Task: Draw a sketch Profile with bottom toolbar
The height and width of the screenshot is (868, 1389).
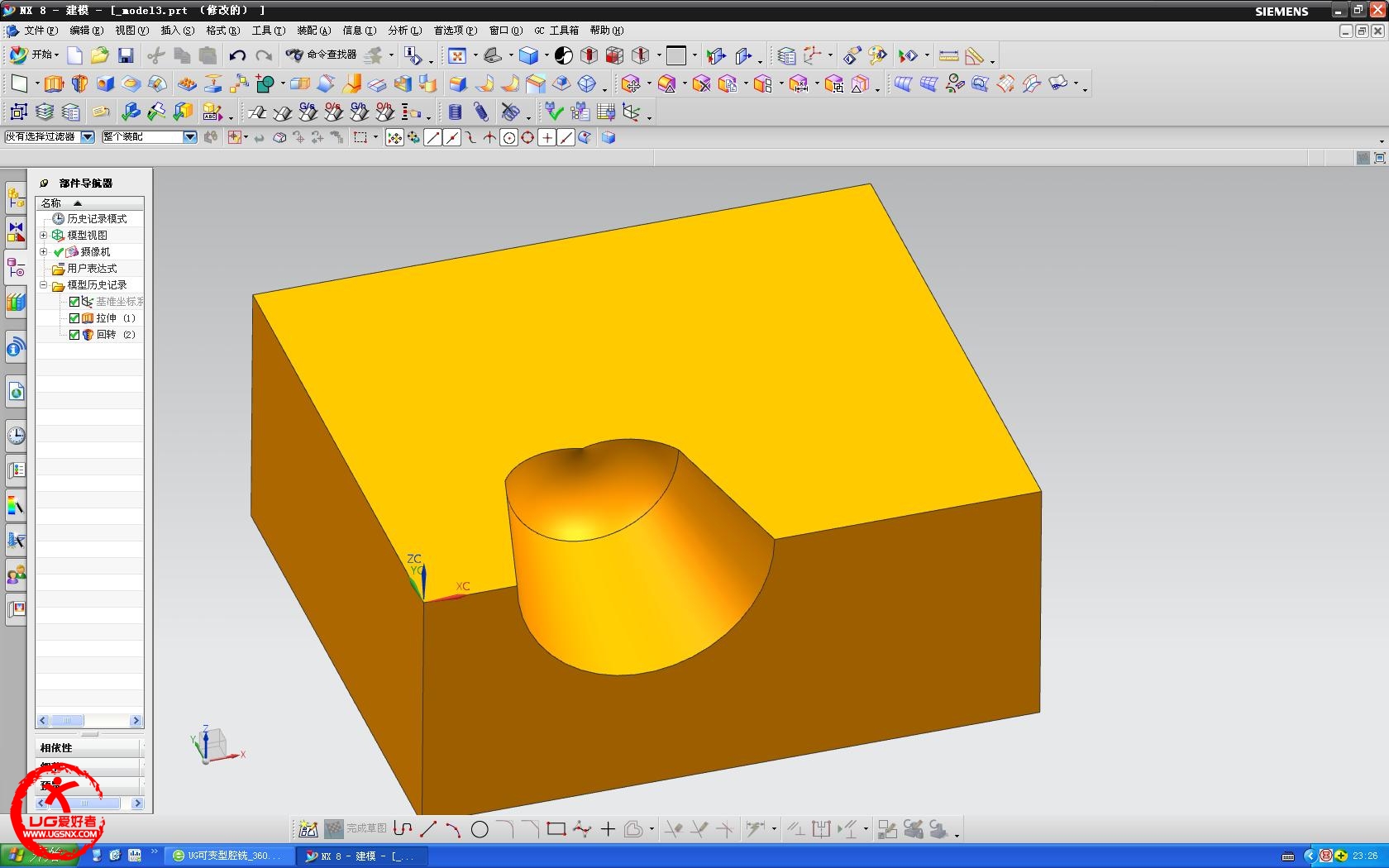Action: coord(403,828)
